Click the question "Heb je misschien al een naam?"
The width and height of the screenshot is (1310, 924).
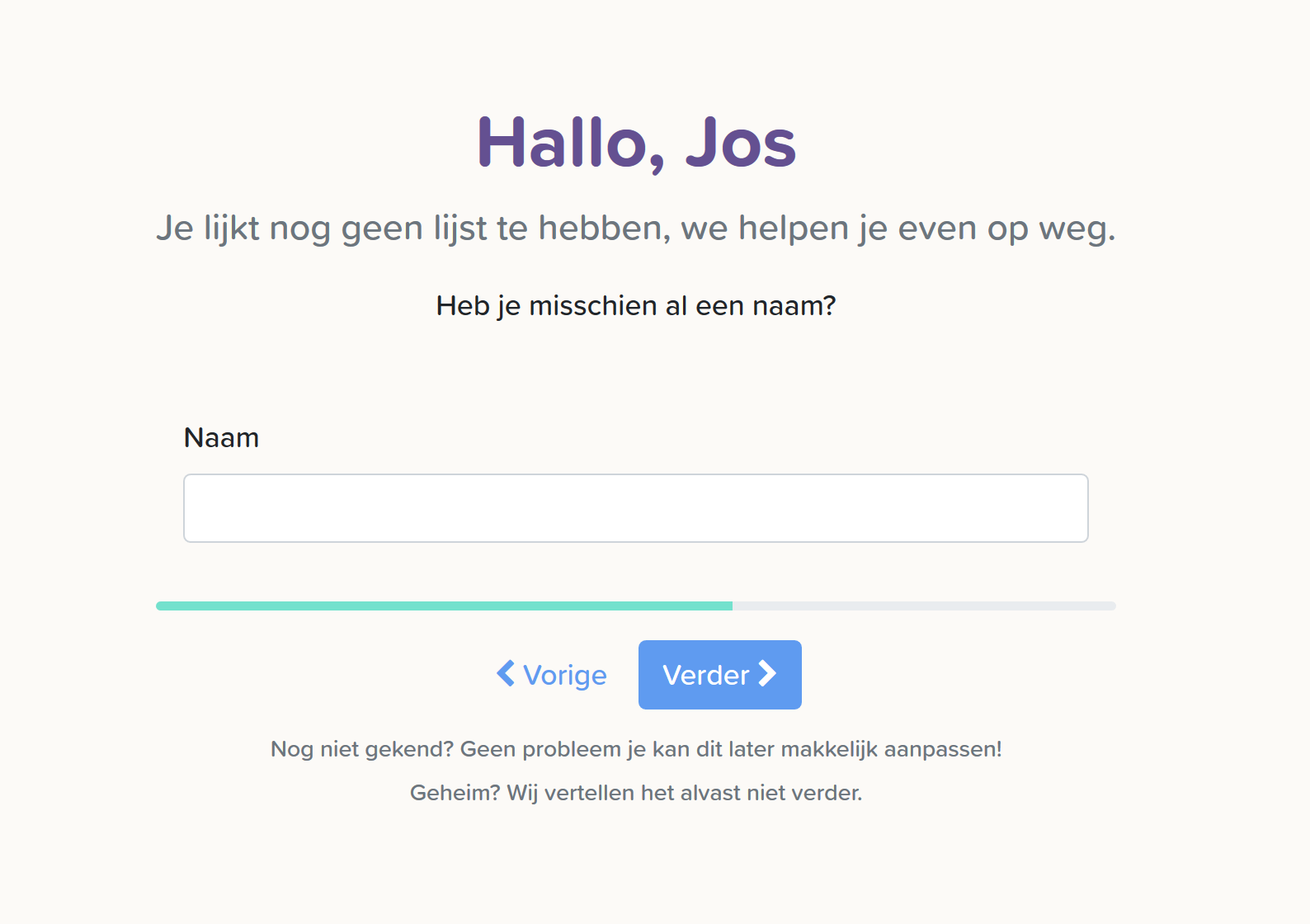point(636,306)
